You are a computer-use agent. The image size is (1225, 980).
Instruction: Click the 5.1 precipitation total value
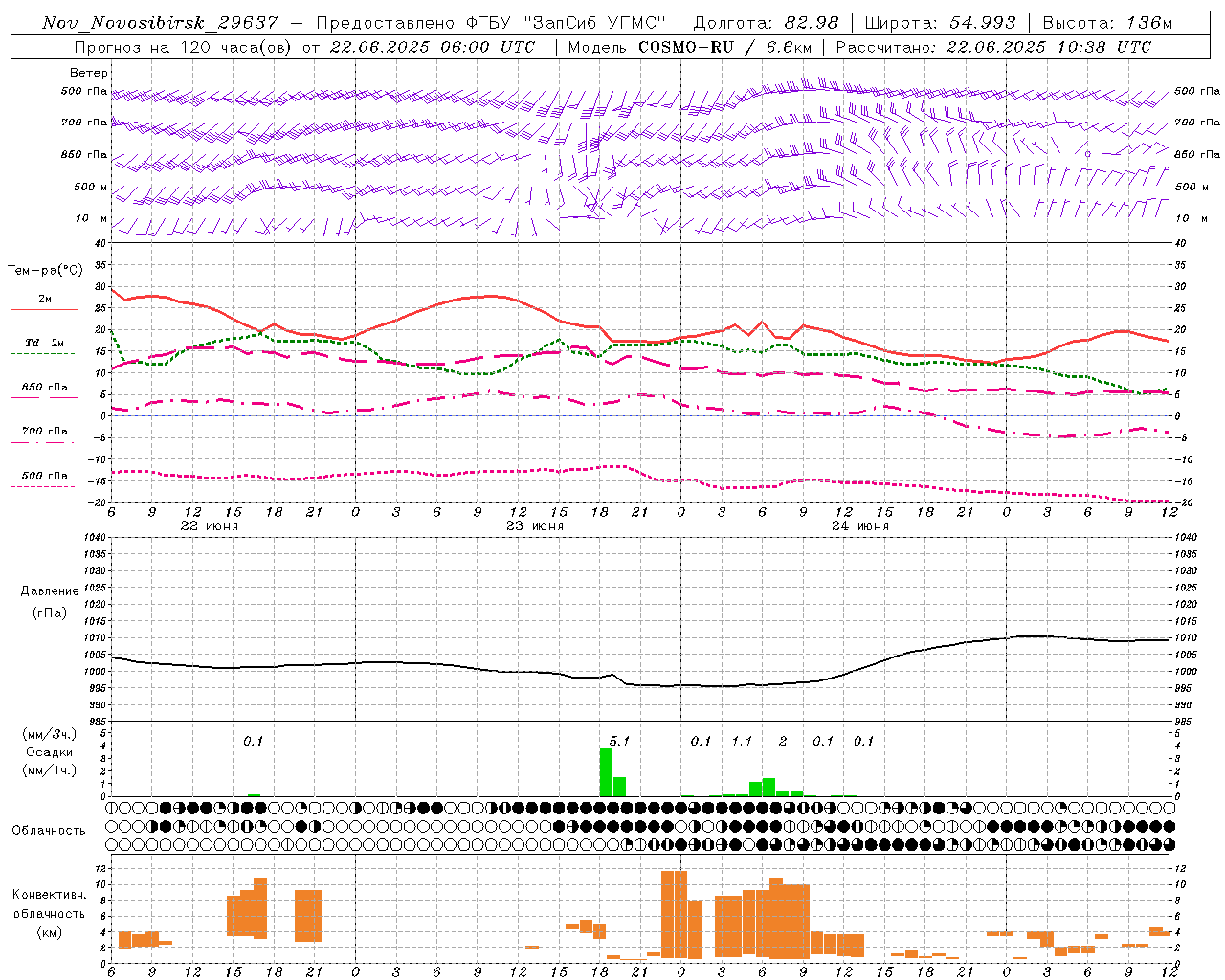point(619,742)
